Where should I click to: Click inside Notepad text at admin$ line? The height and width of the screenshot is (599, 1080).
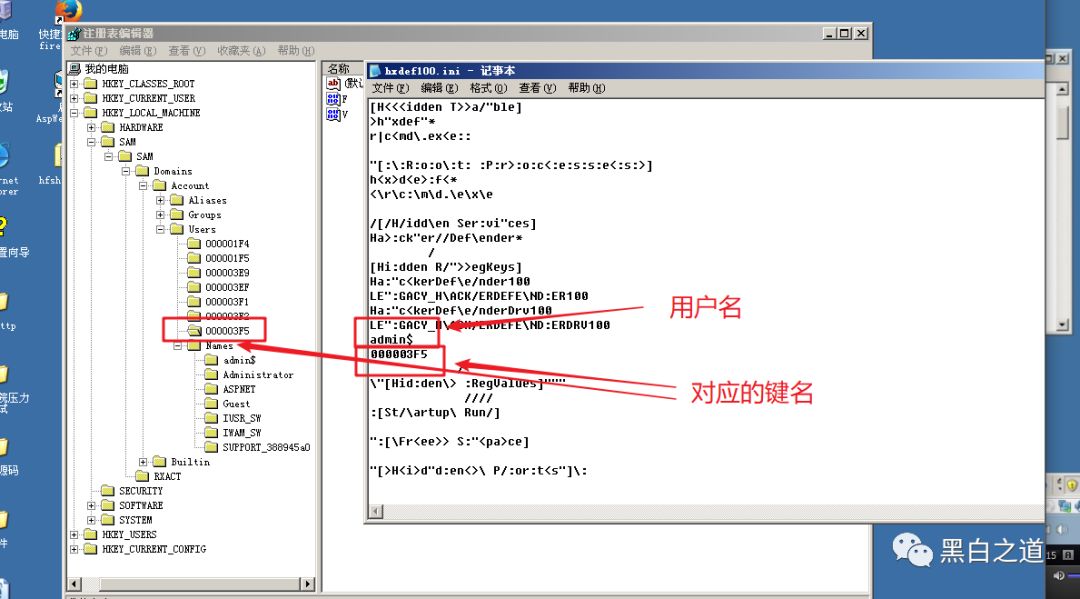[391, 339]
